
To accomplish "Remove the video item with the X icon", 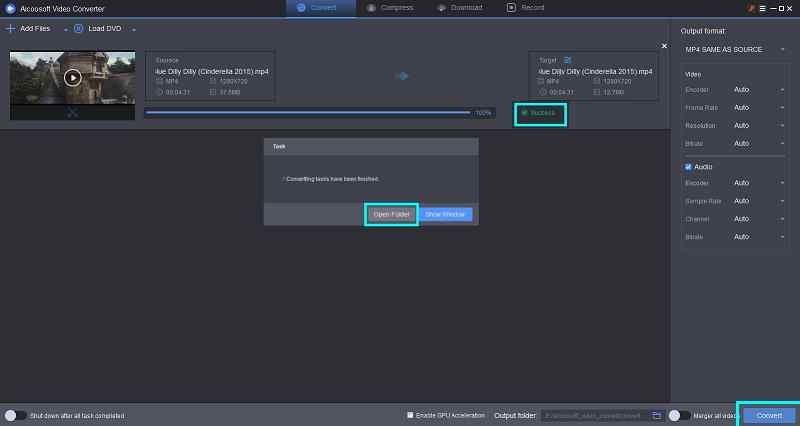I will tap(664, 46).
